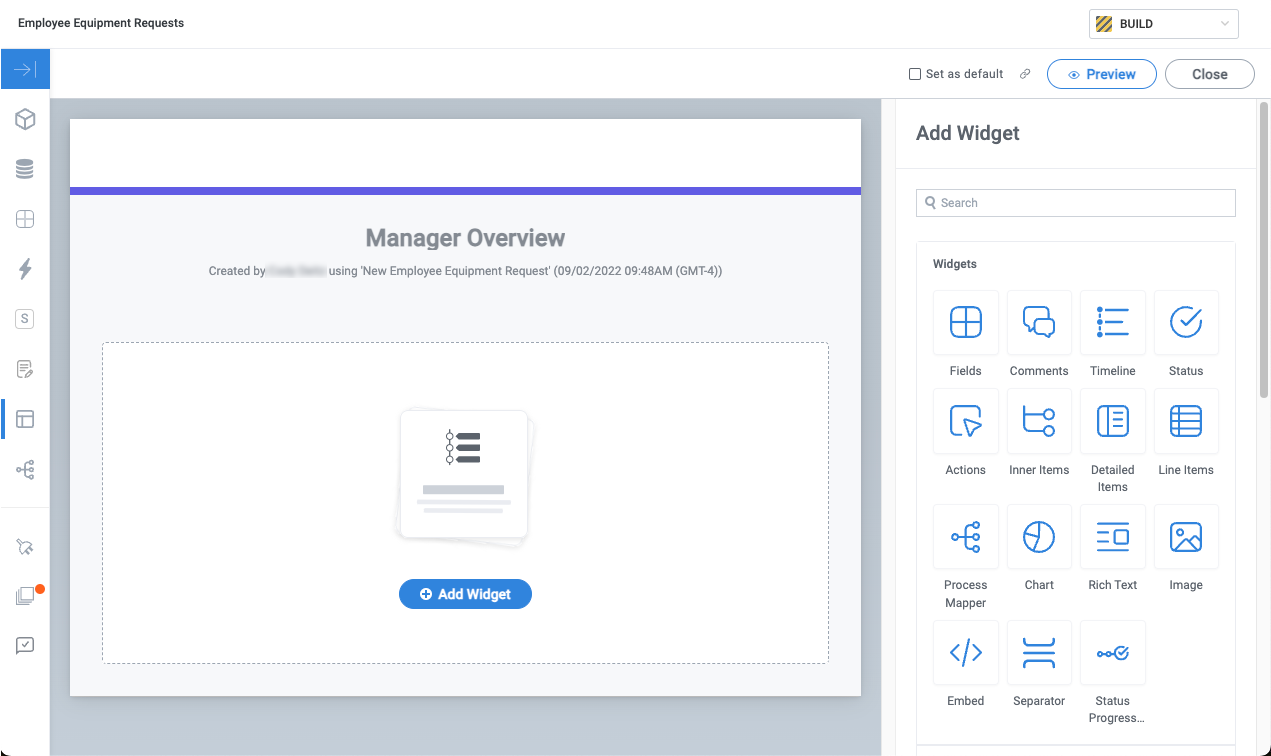Screen dimensions: 1271x756
Task: Copy link using the chain icon
Action: [1025, 74]
